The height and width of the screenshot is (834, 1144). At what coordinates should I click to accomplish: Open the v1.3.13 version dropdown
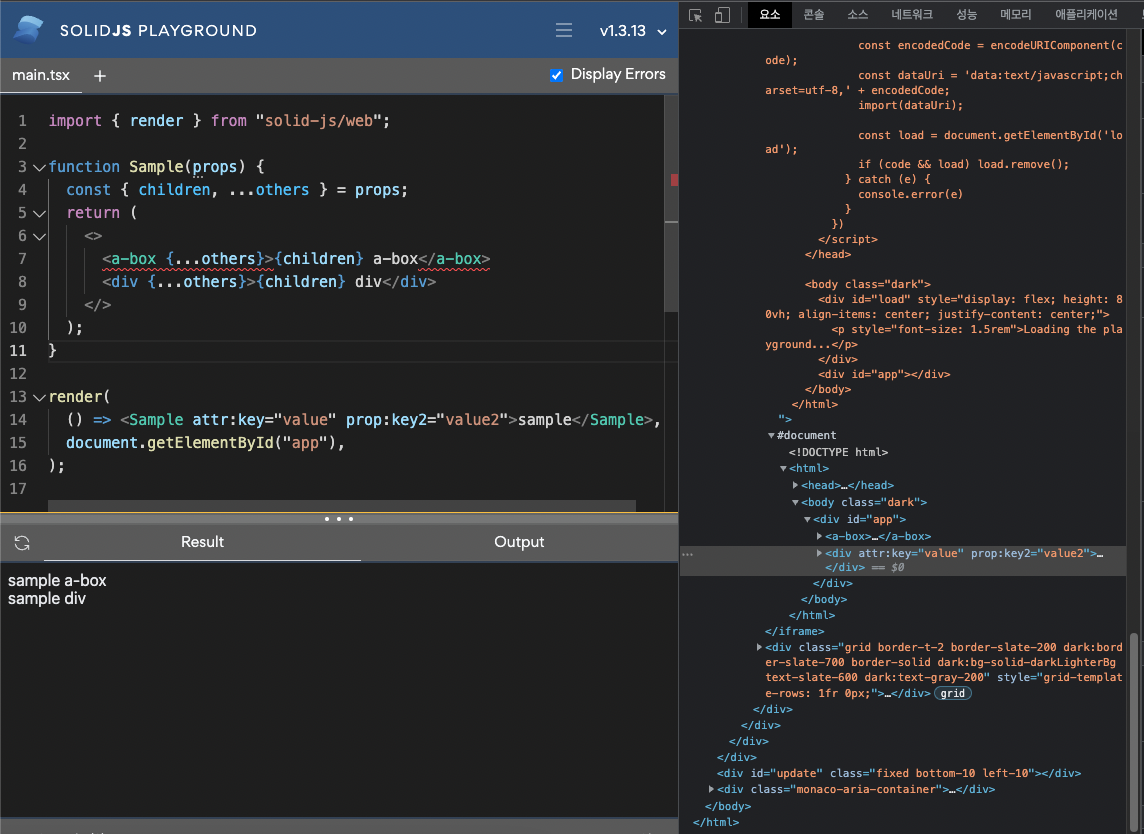[632, 31]
